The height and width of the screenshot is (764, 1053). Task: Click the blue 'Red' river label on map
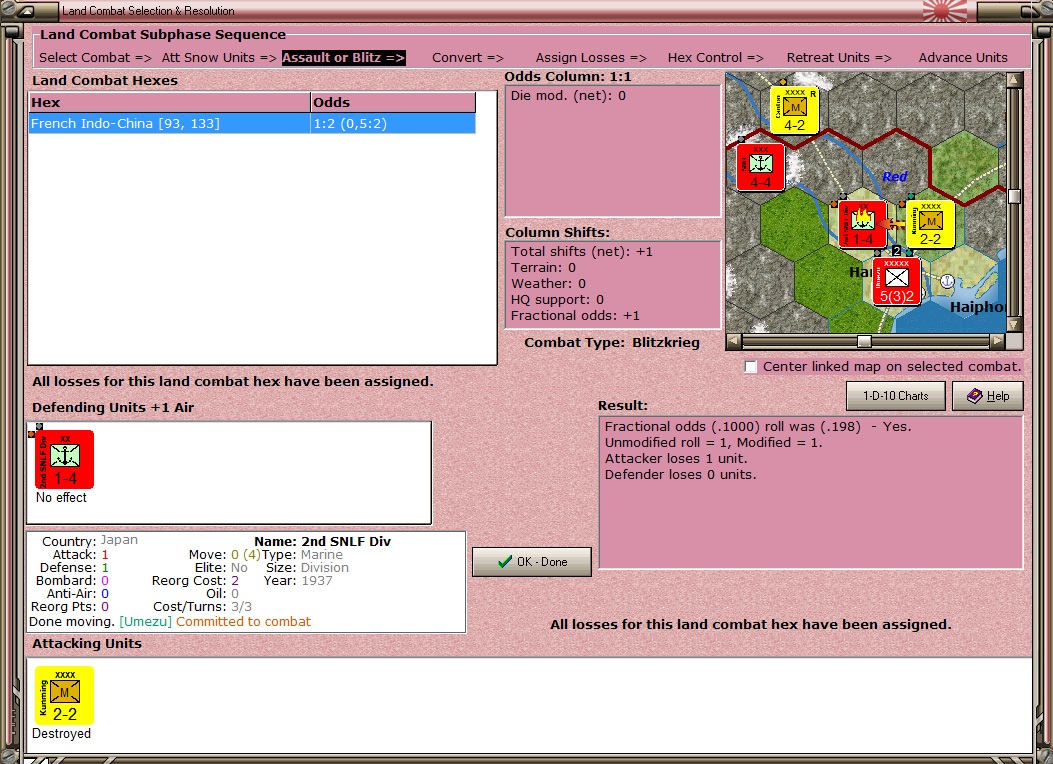click(x=895, y=177)
